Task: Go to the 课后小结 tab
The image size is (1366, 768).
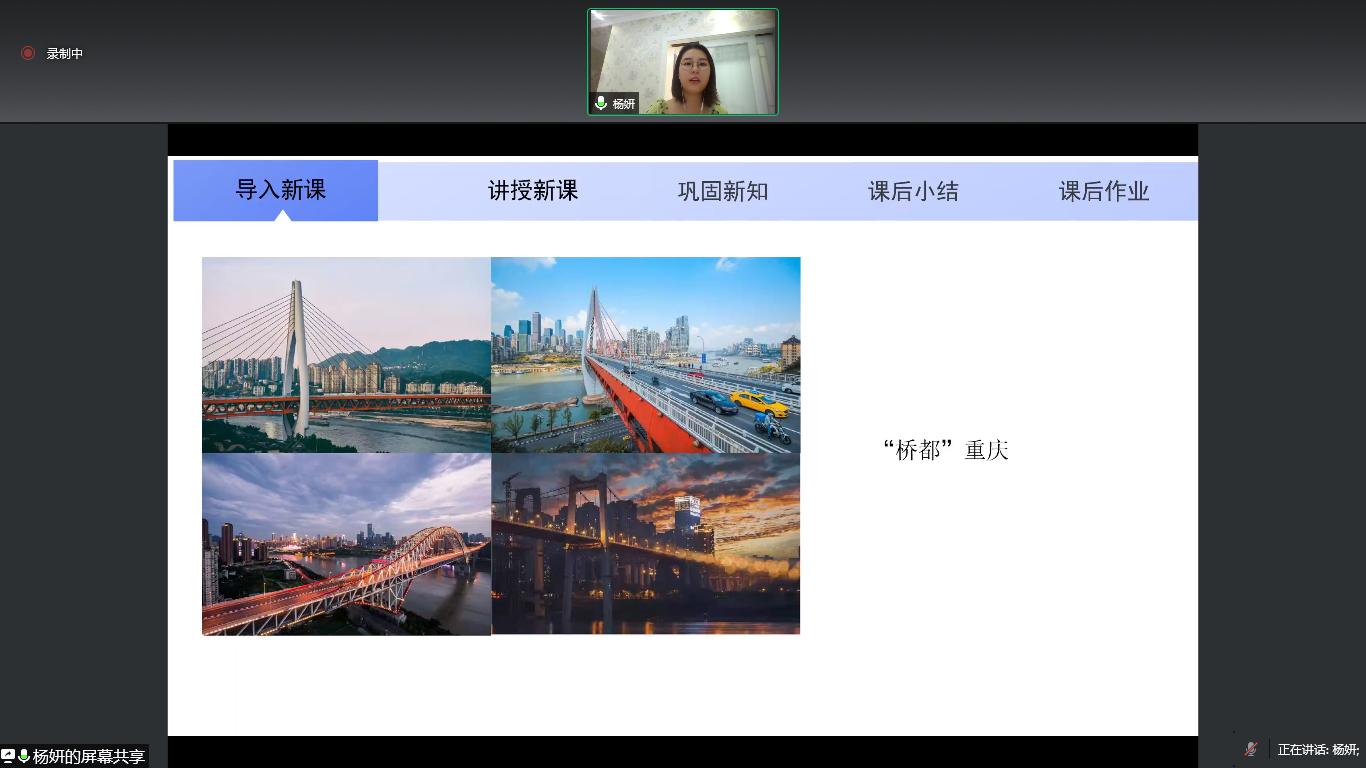Action: tap(913, 192)
